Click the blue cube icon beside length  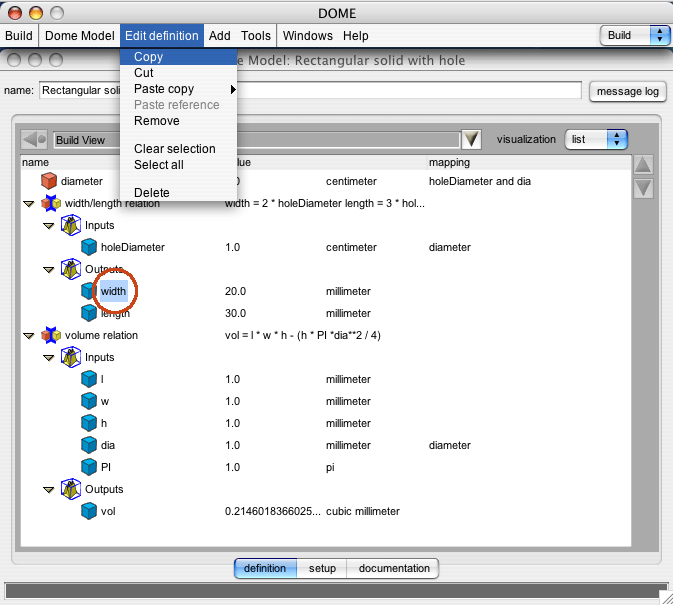click(x=89, y=313)
